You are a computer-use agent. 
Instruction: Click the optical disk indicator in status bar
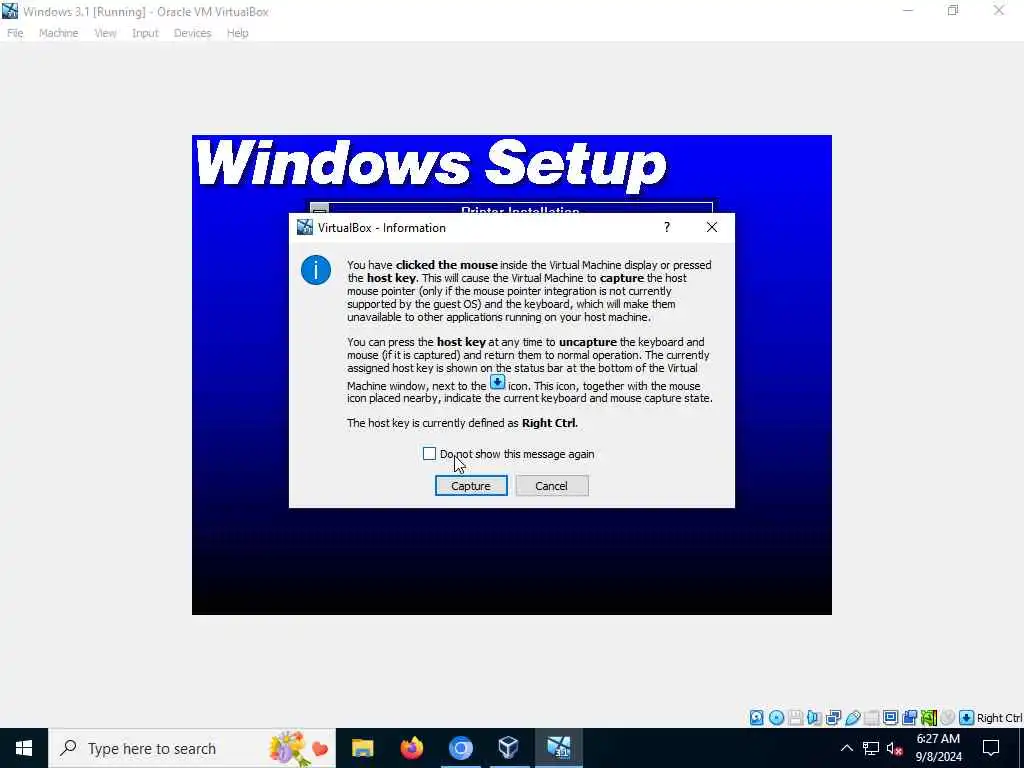point(776,718)
